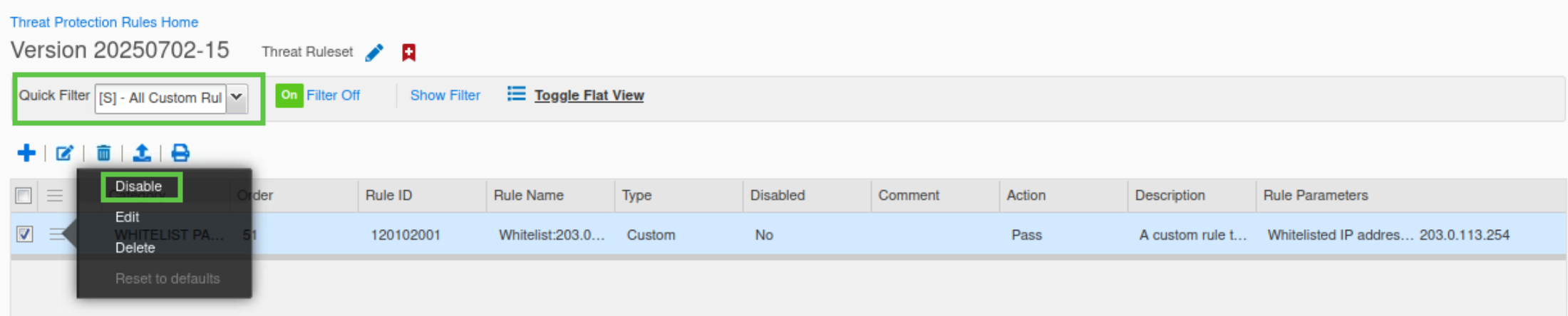1568x316 pixels.
Task: Open the Show Filter link
Action: pyautogui.click(x=445, y=95)
